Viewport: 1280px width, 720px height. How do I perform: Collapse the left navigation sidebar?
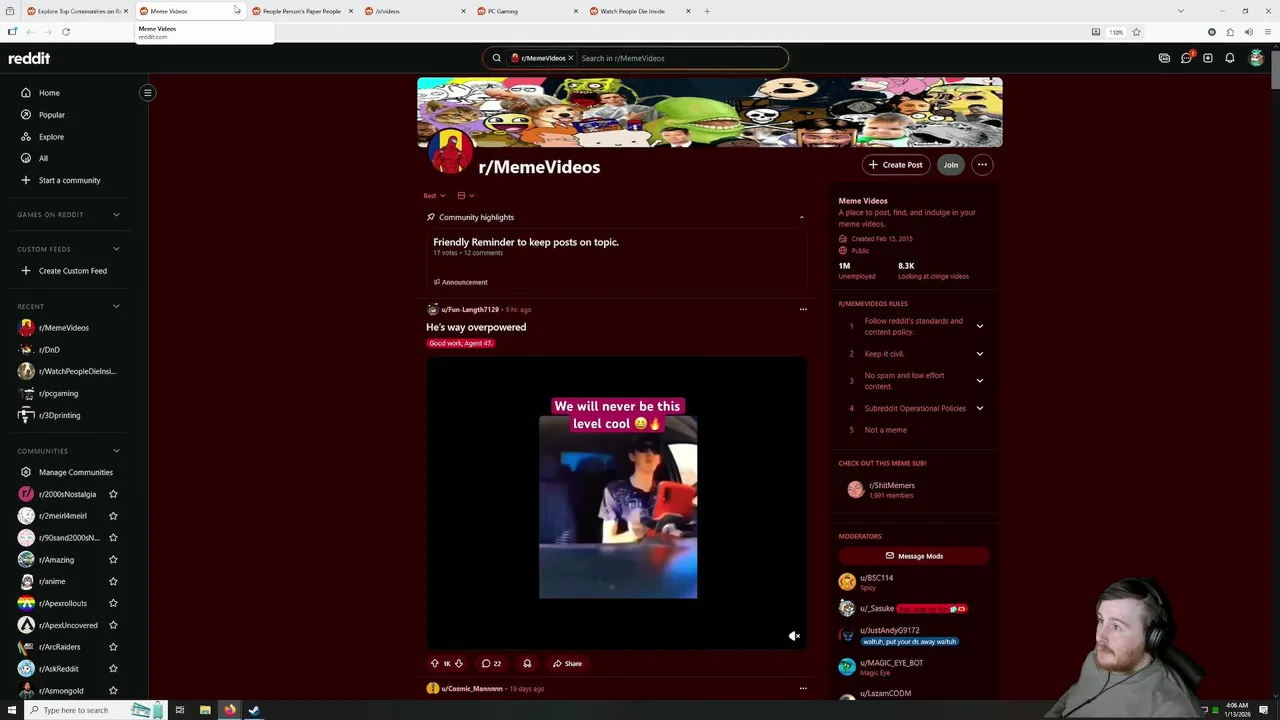click(x=147, y=93)
